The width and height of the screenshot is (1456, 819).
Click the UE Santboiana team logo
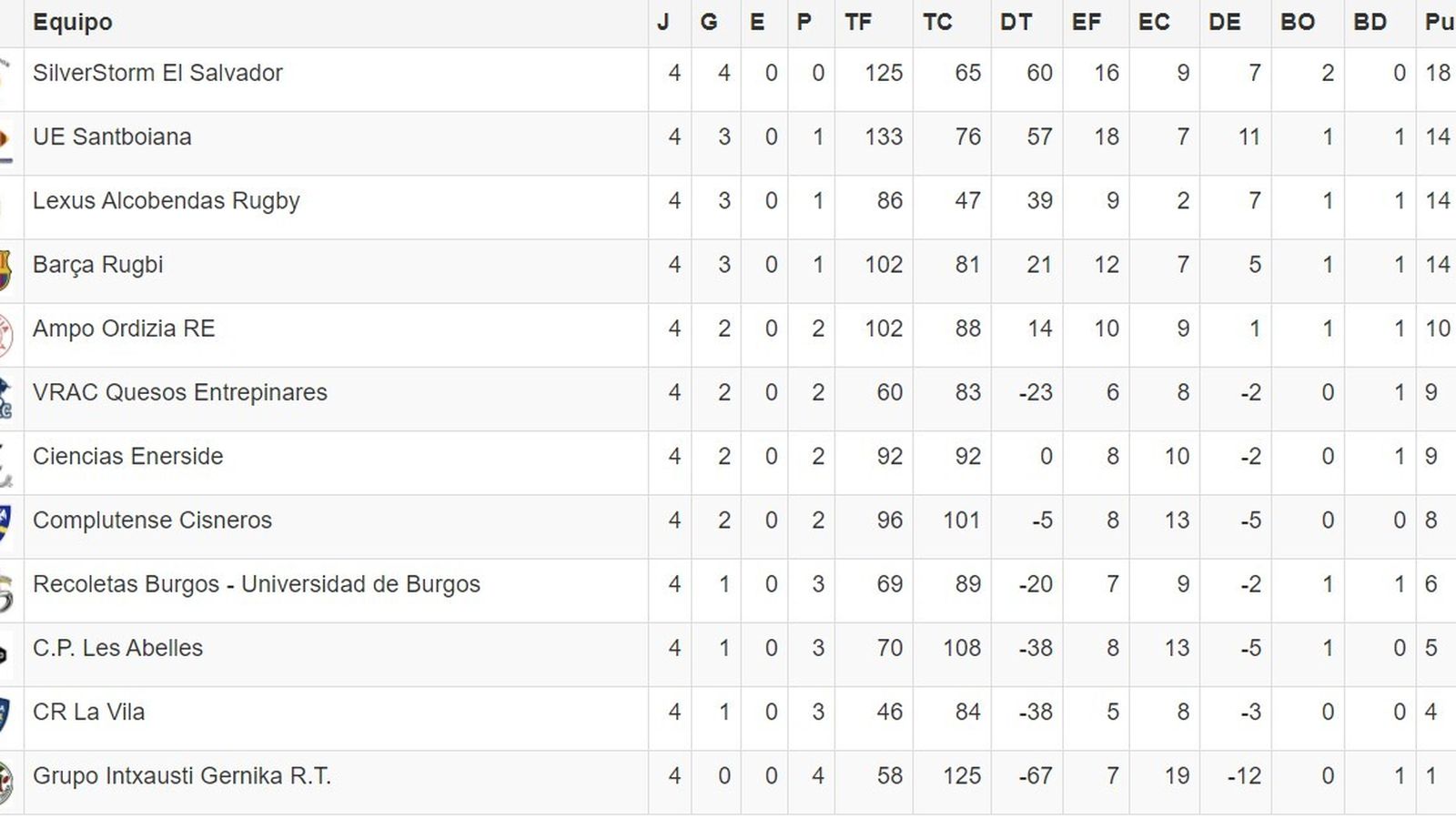click(6, 142)
